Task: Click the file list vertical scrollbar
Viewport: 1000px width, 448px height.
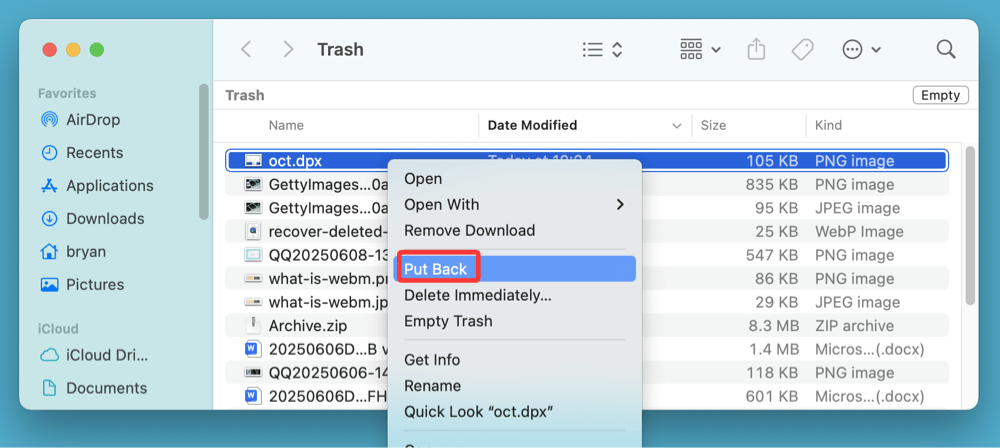Action: click(x=970, y=225)
